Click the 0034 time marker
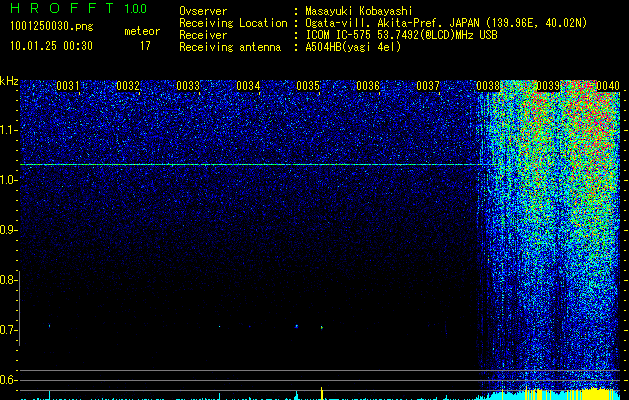The width and height of the screenshot is (629, 400). (248, 86)
